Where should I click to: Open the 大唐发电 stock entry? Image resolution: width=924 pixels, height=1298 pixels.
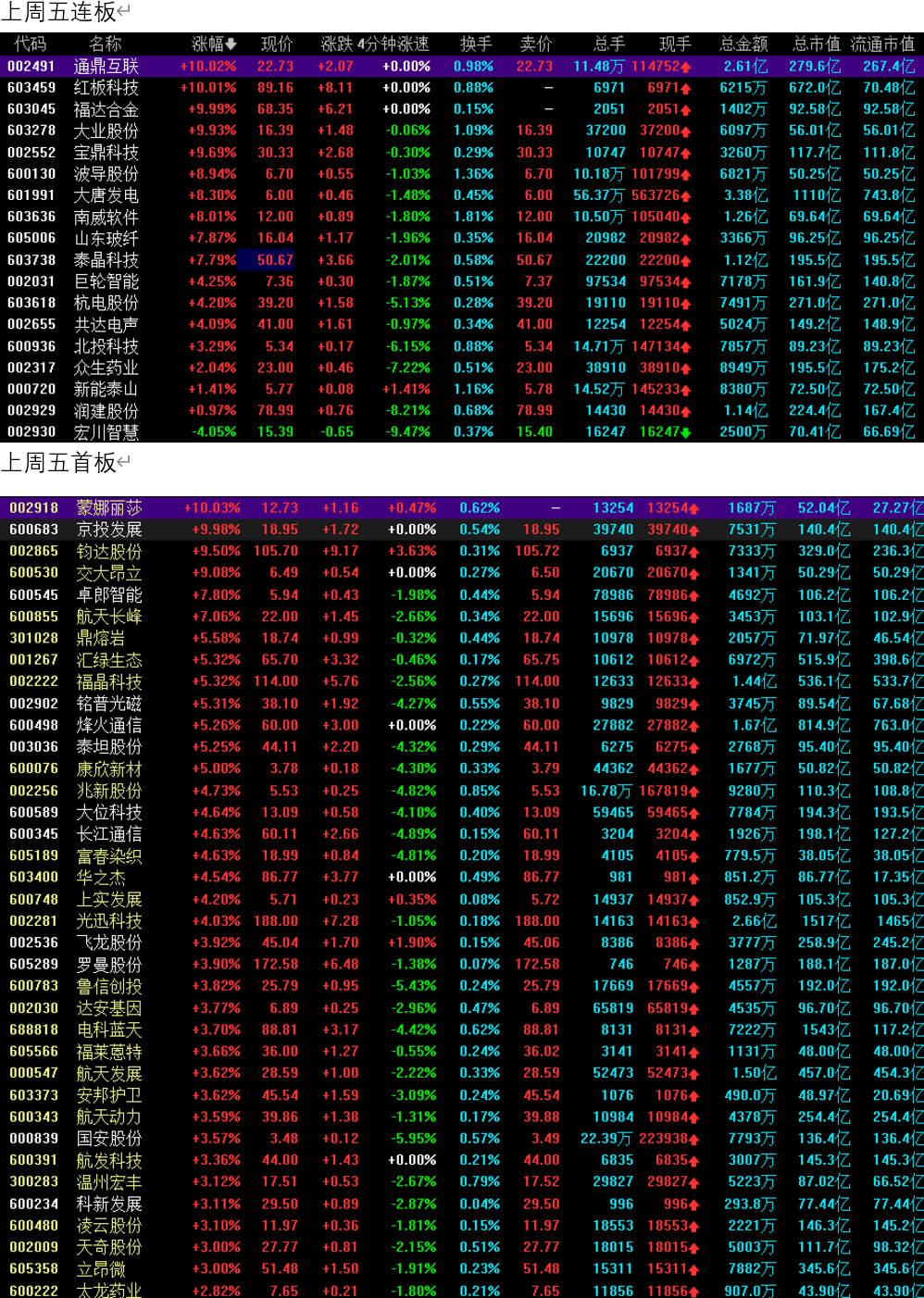106,195
